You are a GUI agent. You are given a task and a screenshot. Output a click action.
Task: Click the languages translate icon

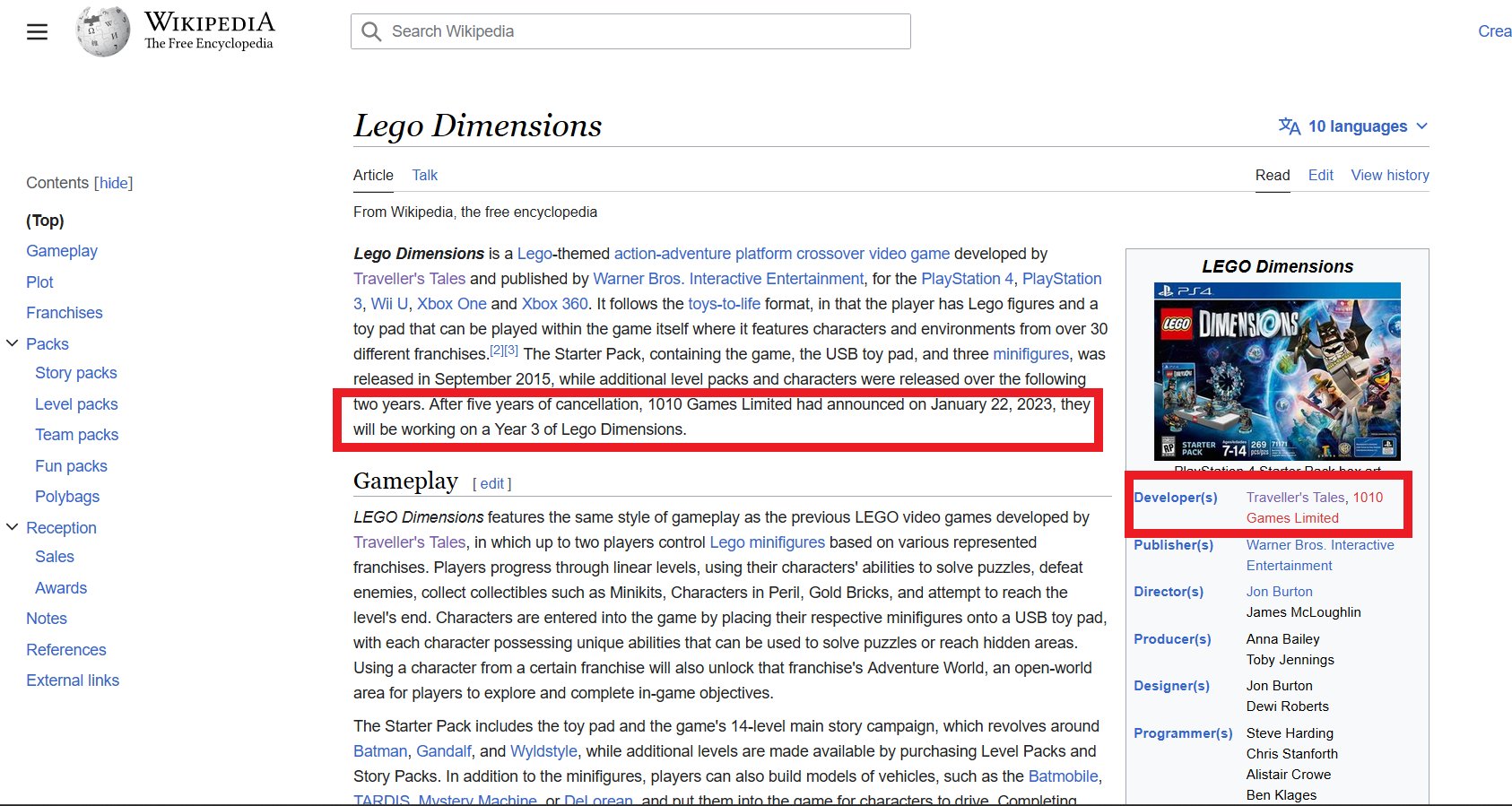[x=1290, y=126]
